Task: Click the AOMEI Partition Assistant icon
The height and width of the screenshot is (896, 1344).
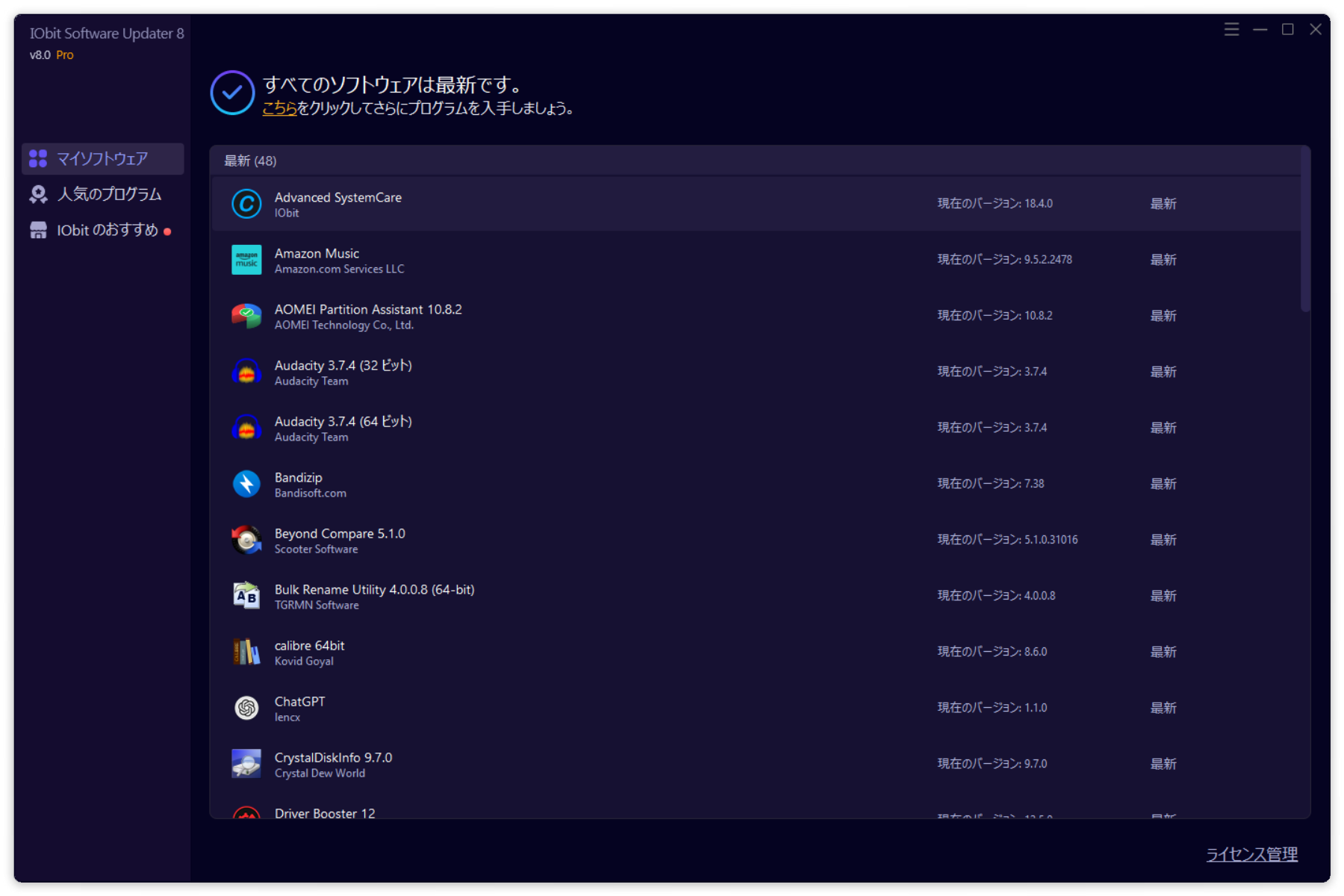Action: coord(246,316)
